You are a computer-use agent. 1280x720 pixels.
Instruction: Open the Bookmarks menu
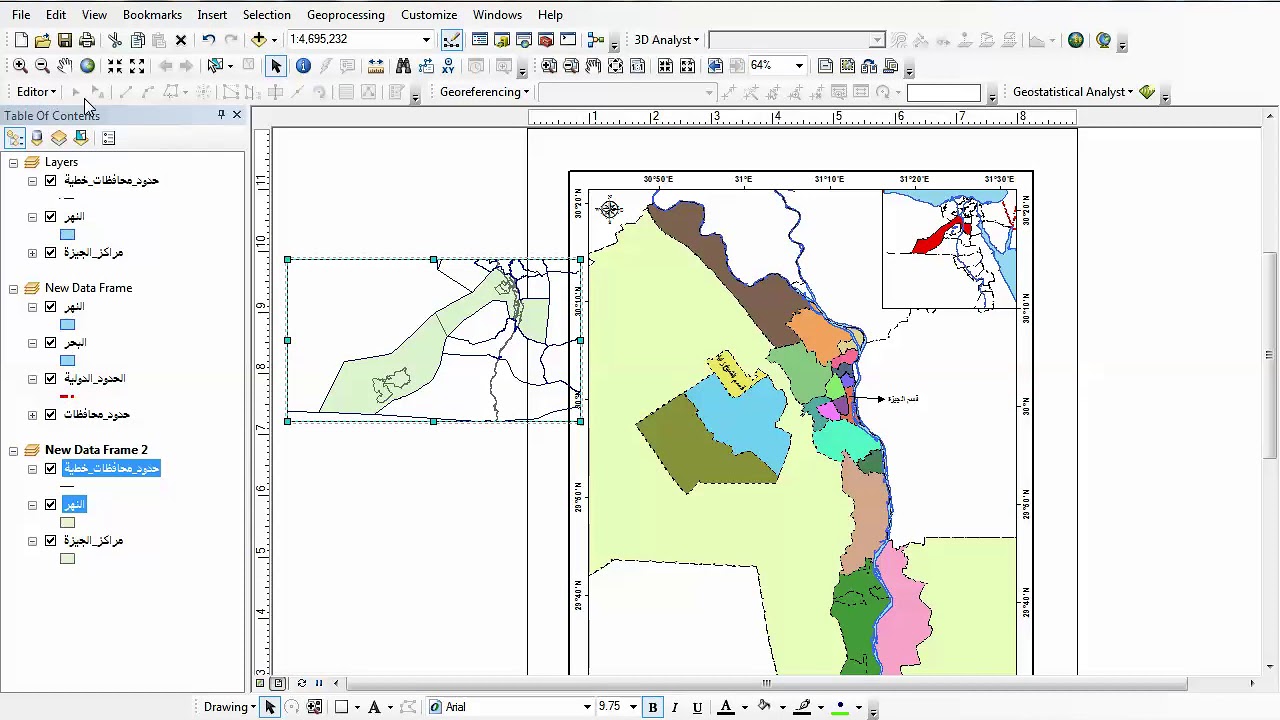[x=152, y=15]
